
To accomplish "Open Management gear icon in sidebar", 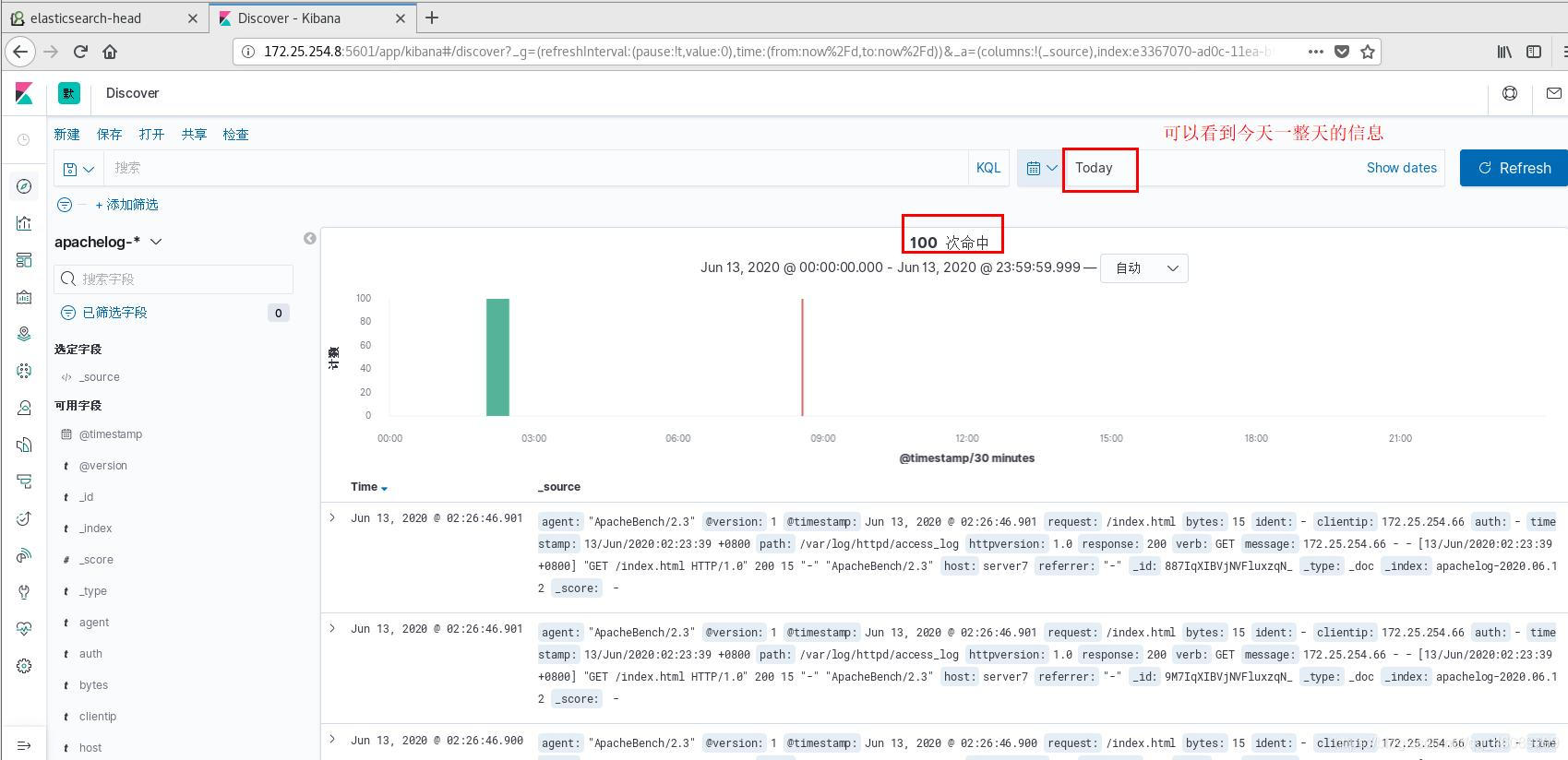I will coord(24,666).
